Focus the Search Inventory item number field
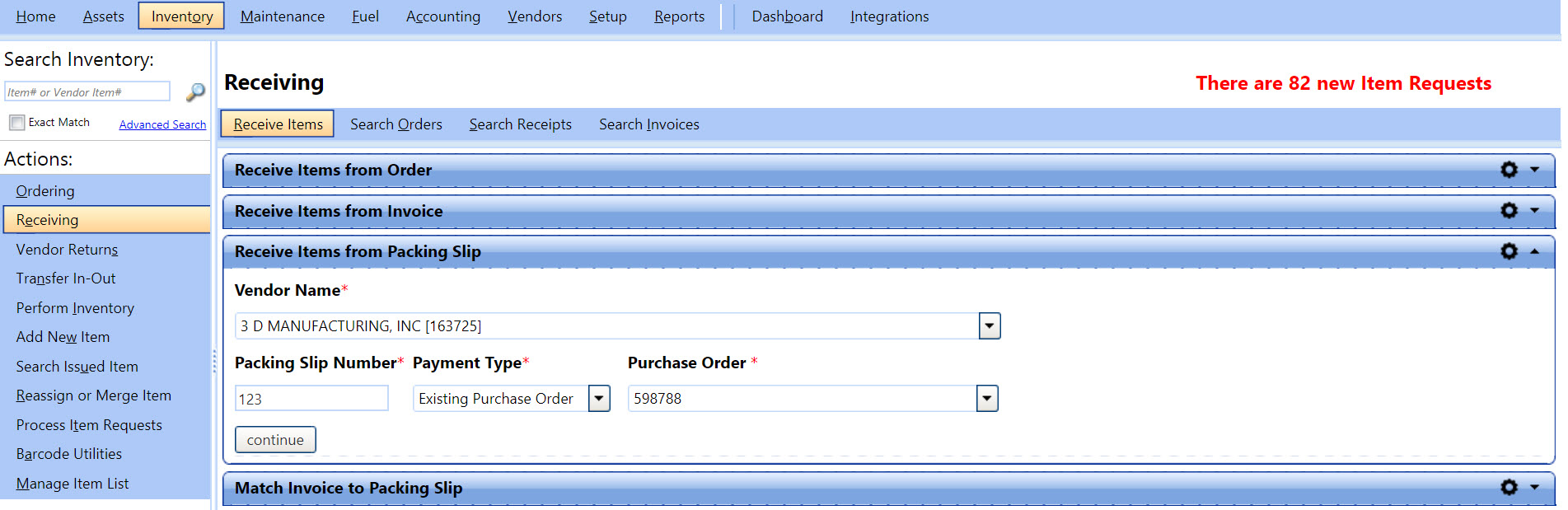1568x510 pixels. 87,92
